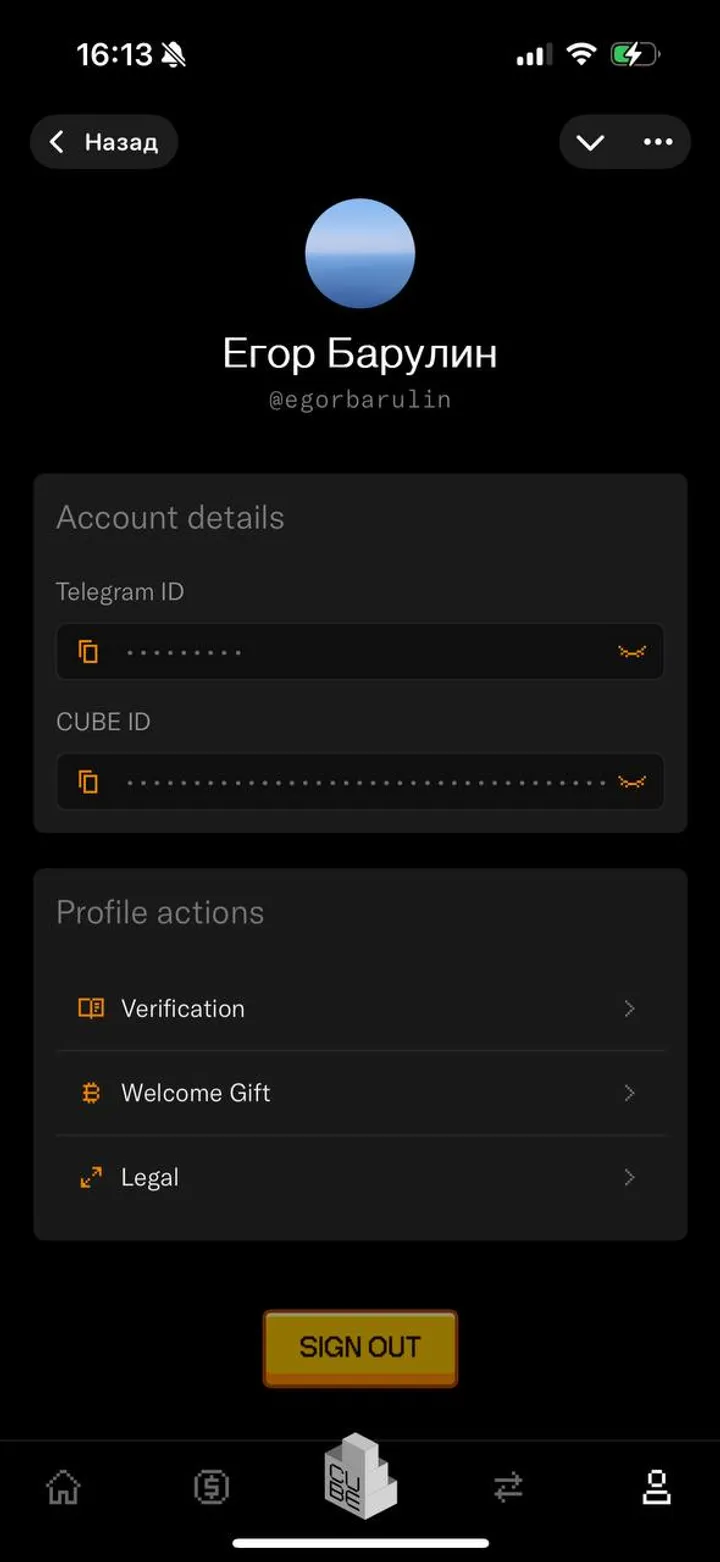Tap the SIGN OUT button

(360, 1347)
